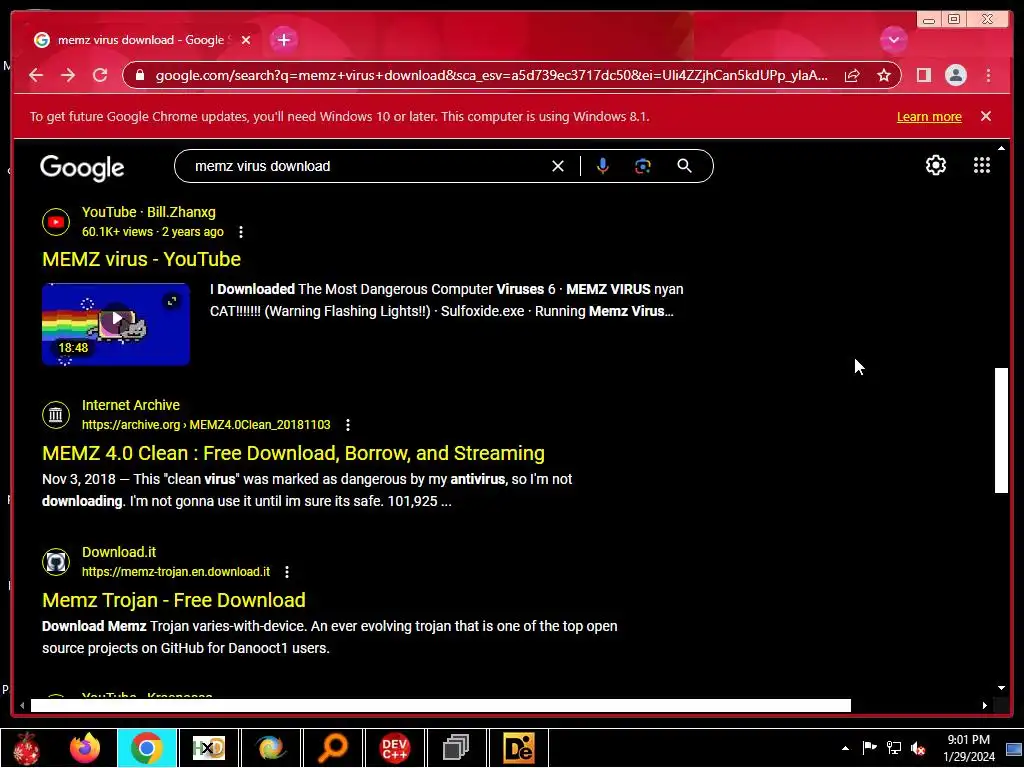Reload the Google search page
1024x768 pixels.
pyautogui.click(x=100, y=75)
